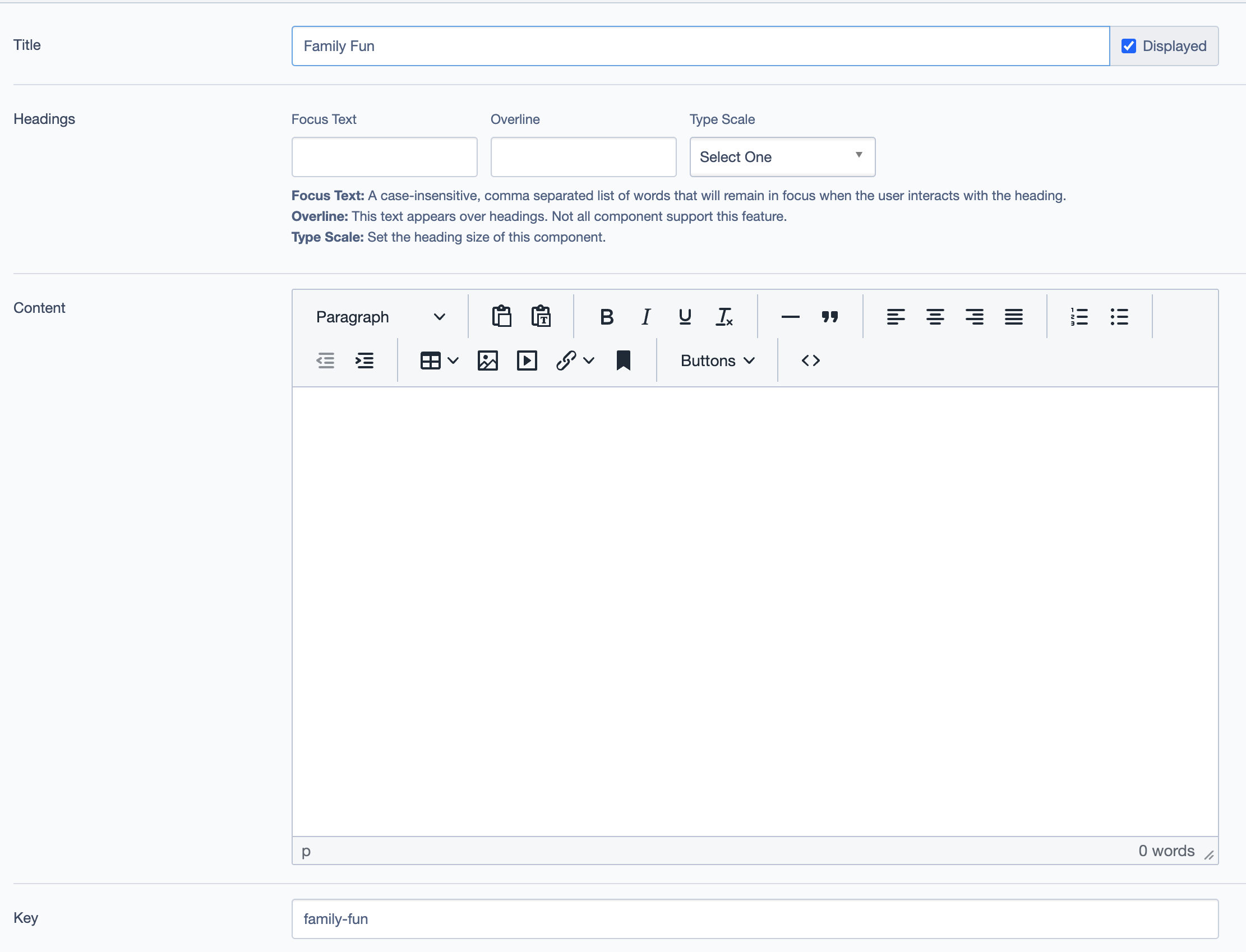The image size is (1246, 952).
Task: Click the blockquote icon
Action: [829, 317]
